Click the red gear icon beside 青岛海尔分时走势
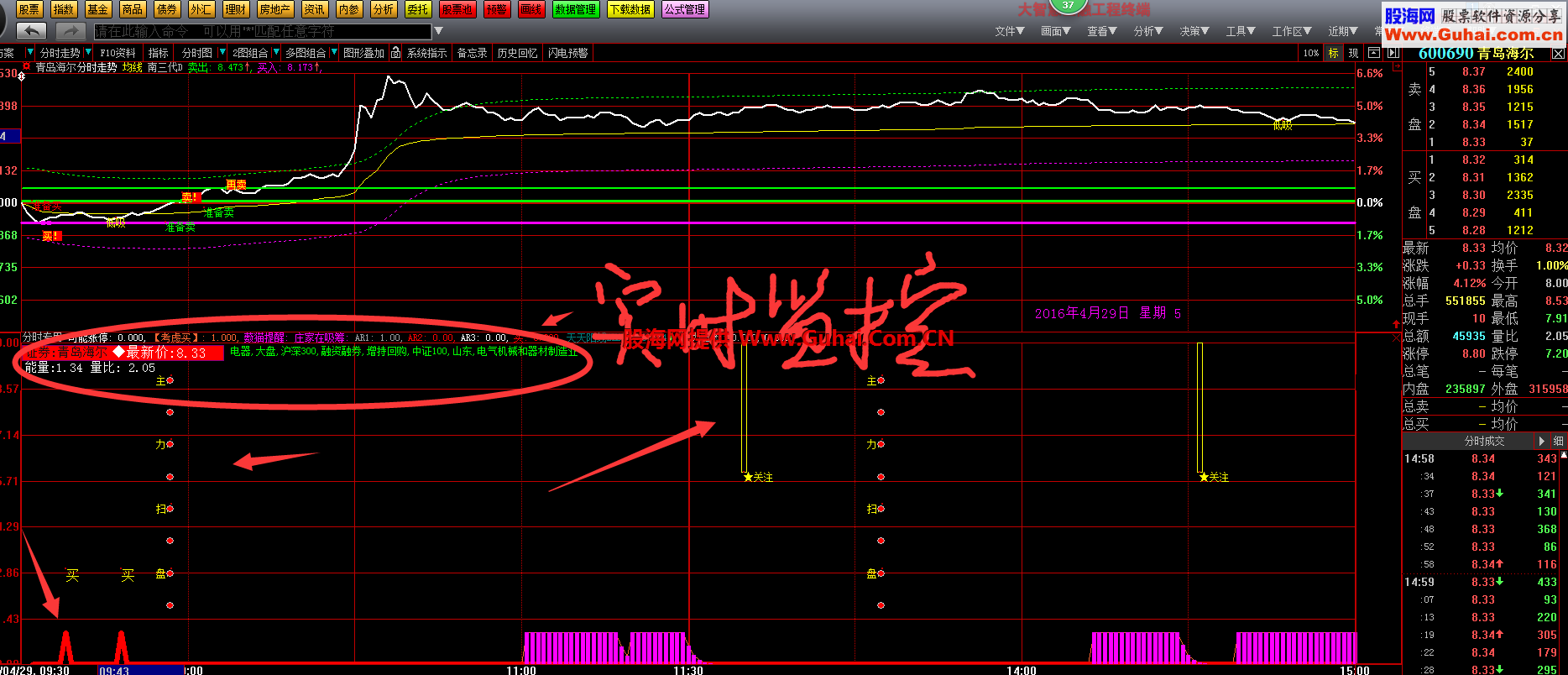The image size is (1568, 675). (27, 66)
